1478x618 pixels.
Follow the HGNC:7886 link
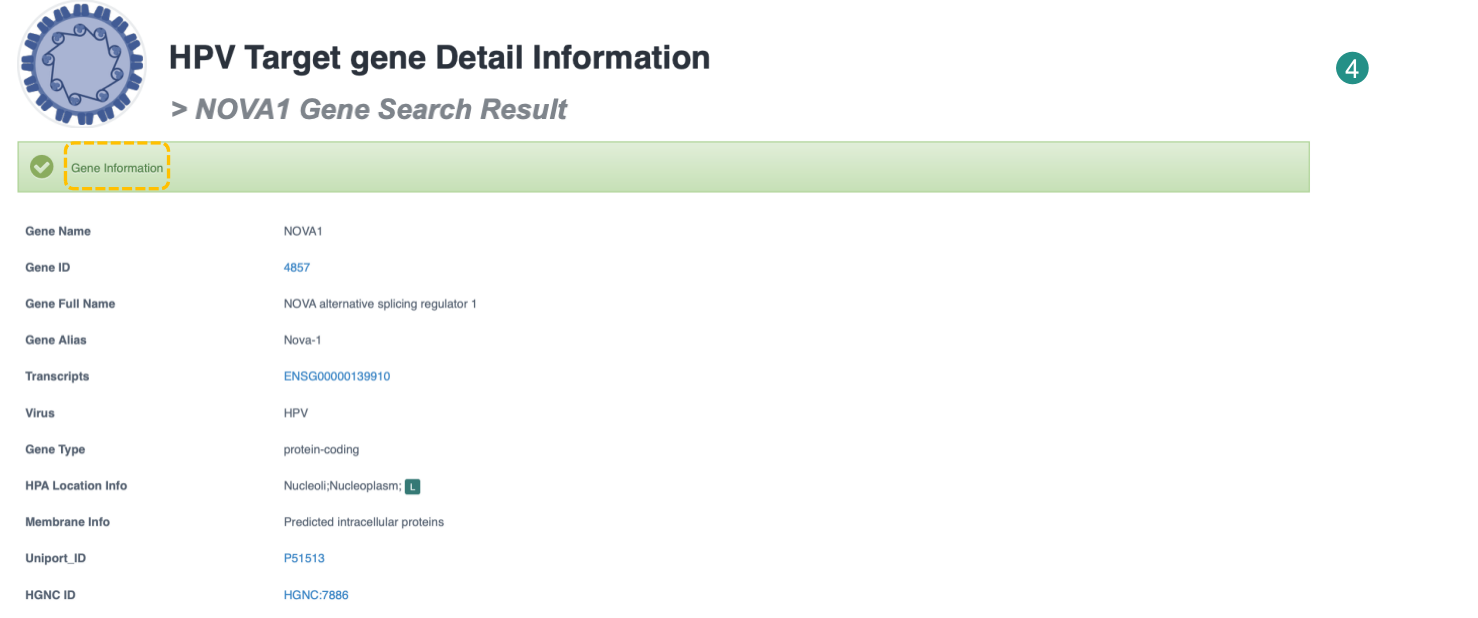(316, 595)
